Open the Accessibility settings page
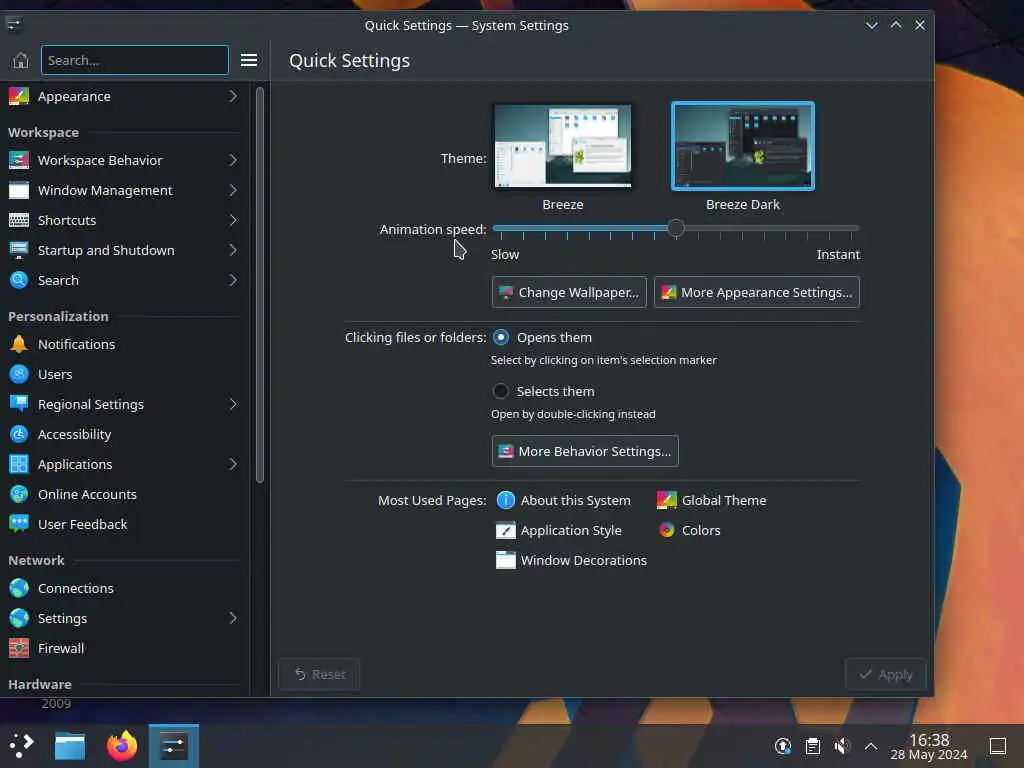 click(124, 434)
